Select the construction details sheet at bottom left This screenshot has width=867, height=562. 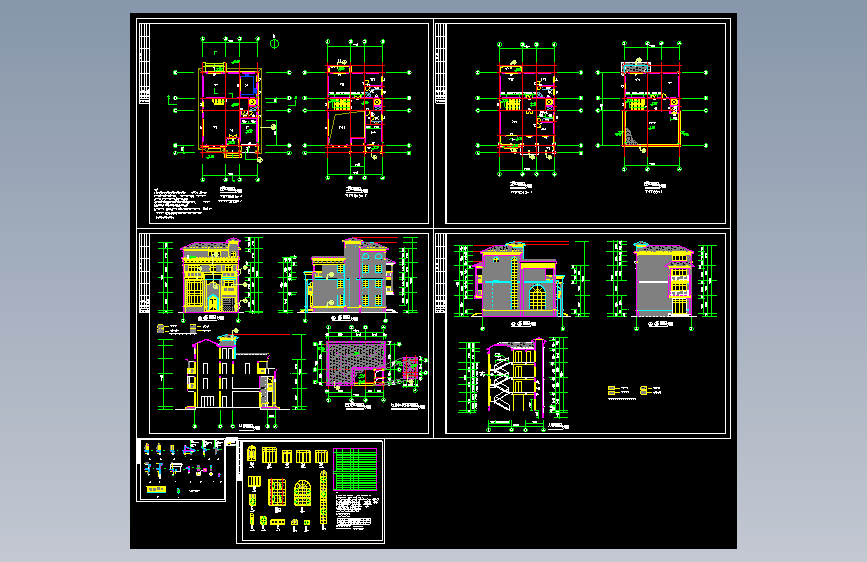point(181,470)
